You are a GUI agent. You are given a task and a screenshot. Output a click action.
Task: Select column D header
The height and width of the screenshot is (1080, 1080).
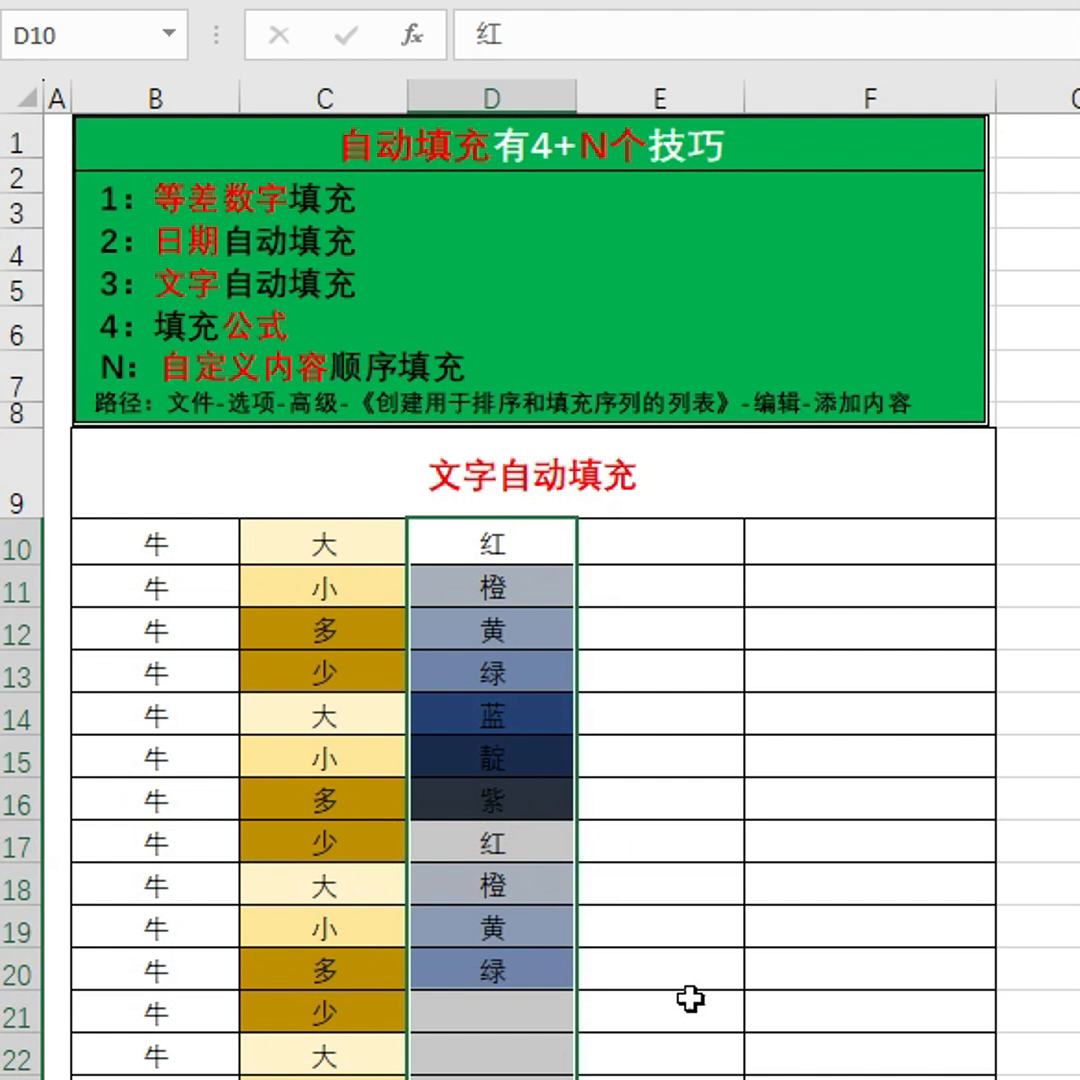(492, 98)
